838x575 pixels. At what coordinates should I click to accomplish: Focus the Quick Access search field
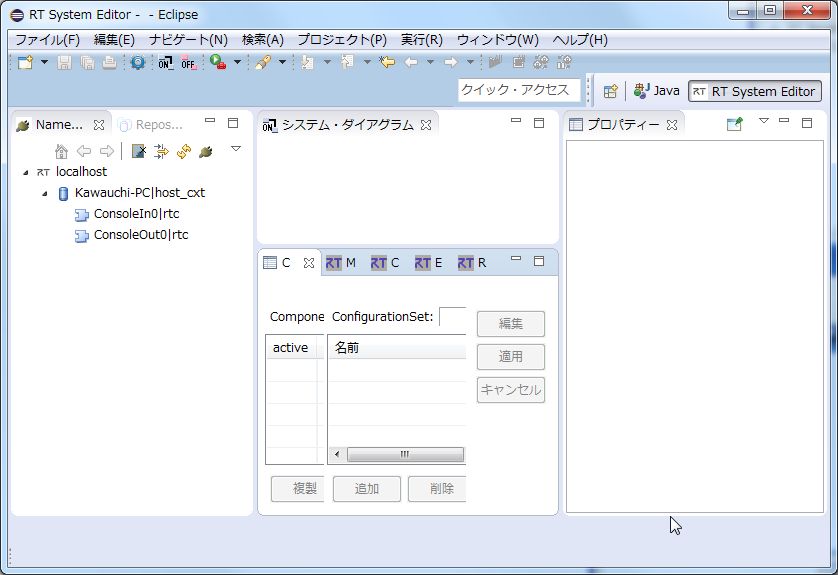tap(519, 90)
